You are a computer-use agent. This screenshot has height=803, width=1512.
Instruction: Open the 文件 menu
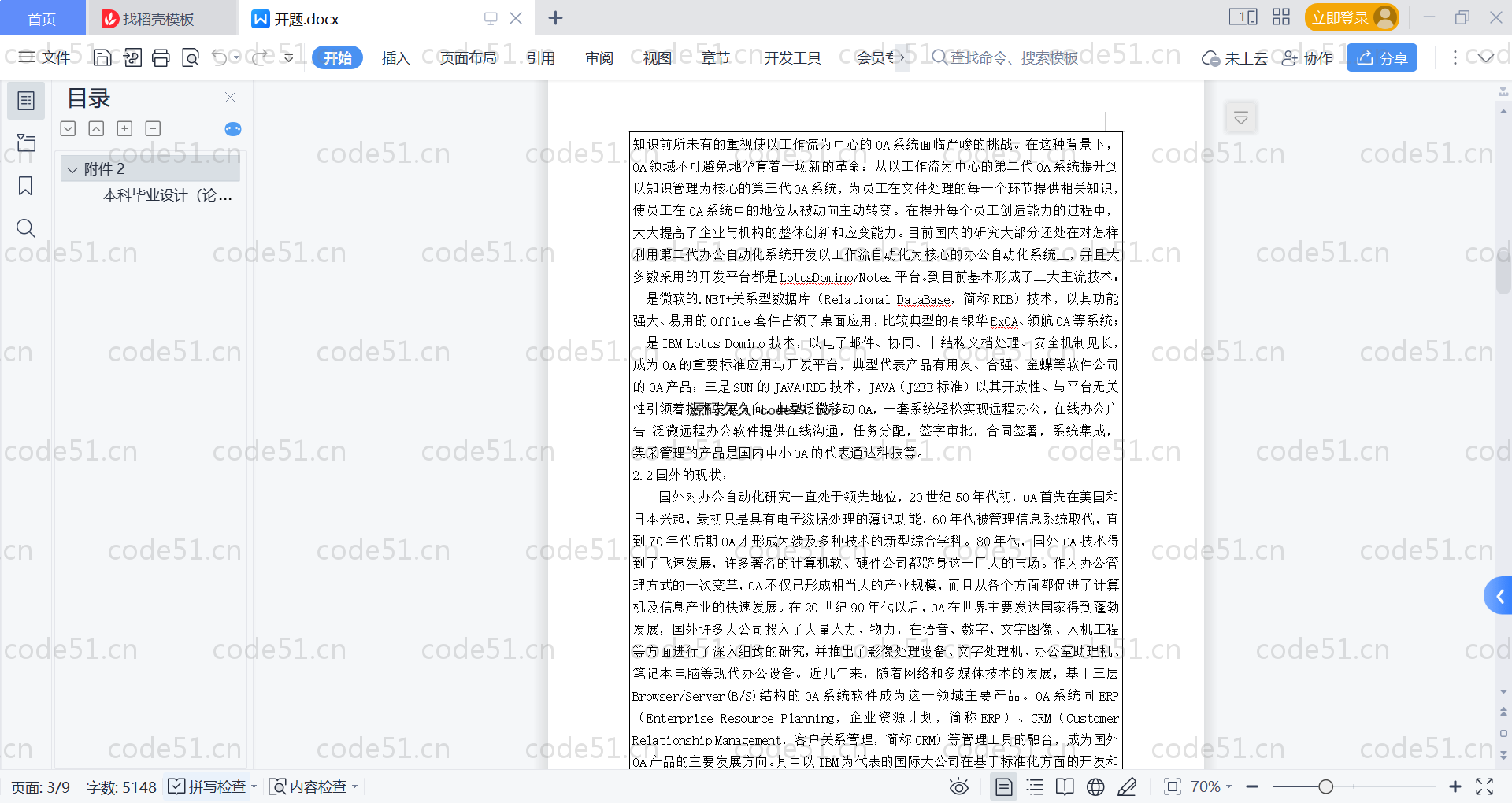[x=44, y=57]
